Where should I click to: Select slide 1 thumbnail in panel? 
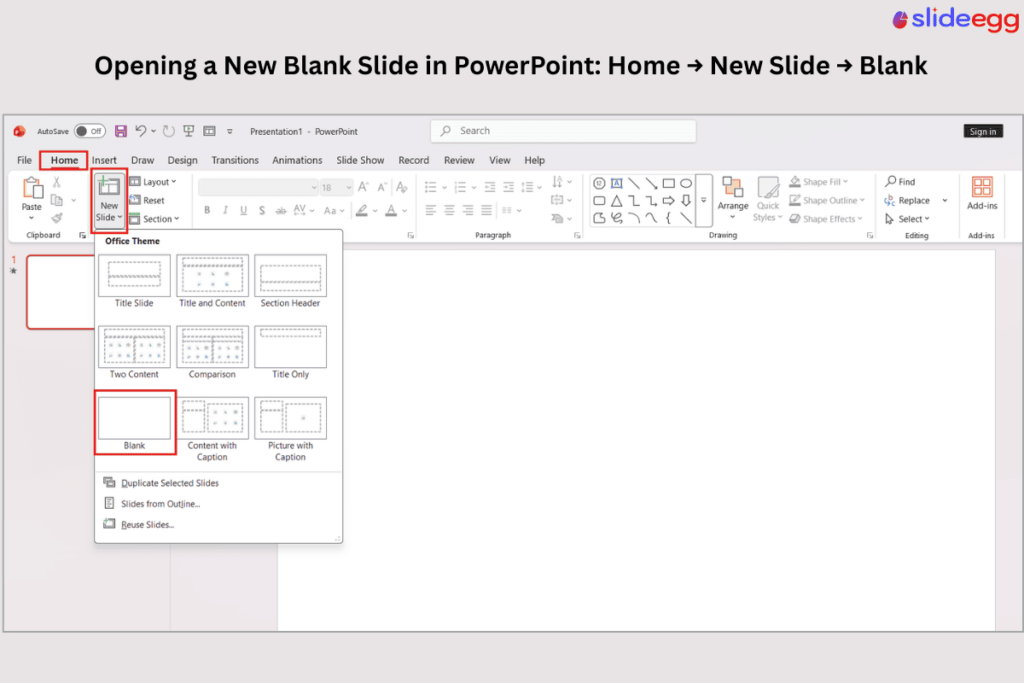pos(61,292)
